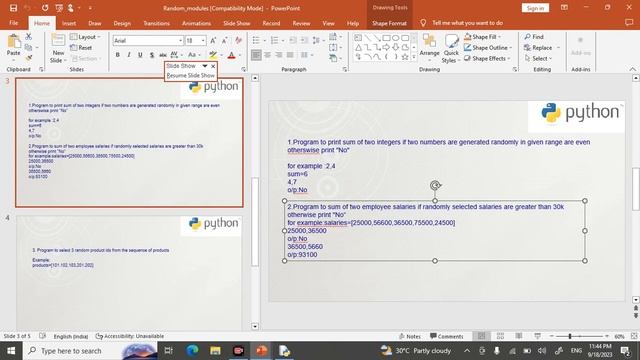640x360 pixels.
Task: Increase font size with the larger A icon
Action: click(x=213, y=40)
